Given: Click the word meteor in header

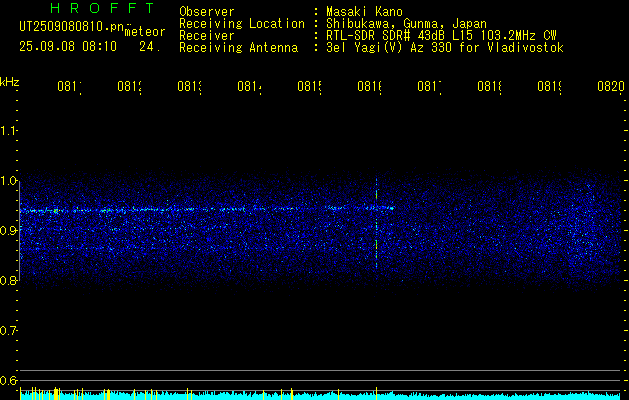Looking at the screenshot, I should point(145,32).
